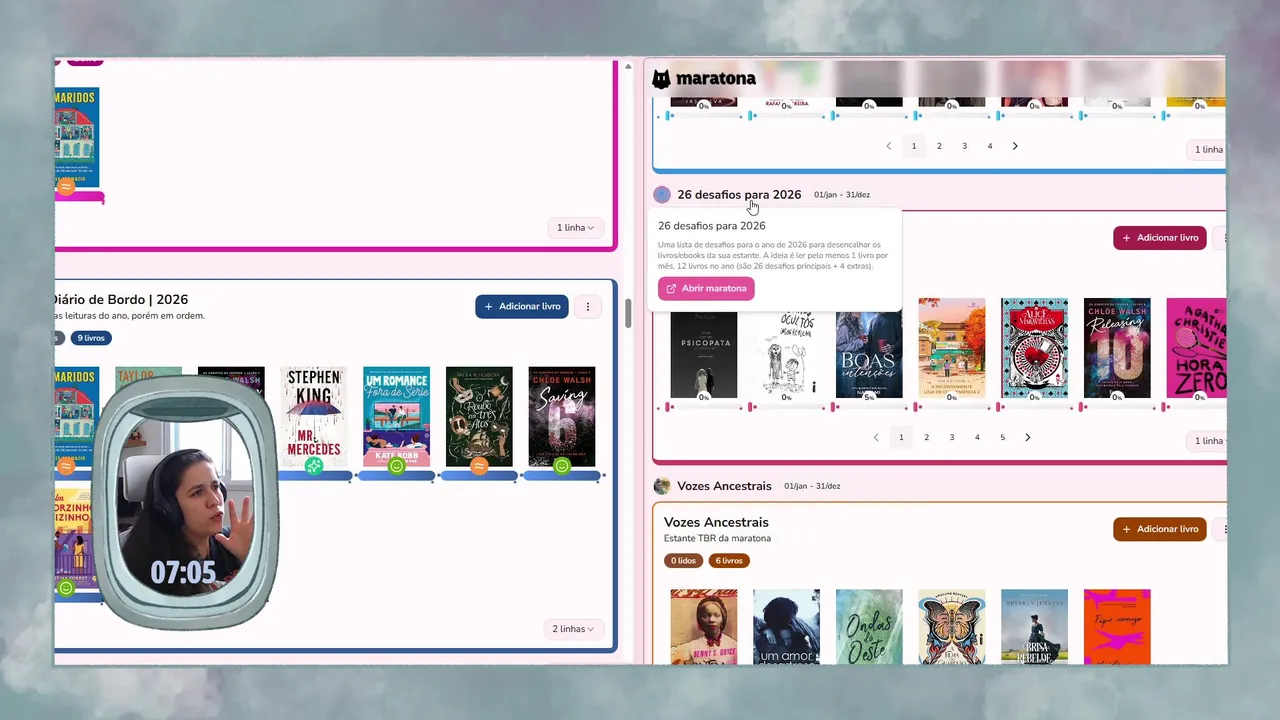Screen dimensions: 1280x720
Task: Adjust progress slider under Psicopata book
Action: [x=703, y=407]
